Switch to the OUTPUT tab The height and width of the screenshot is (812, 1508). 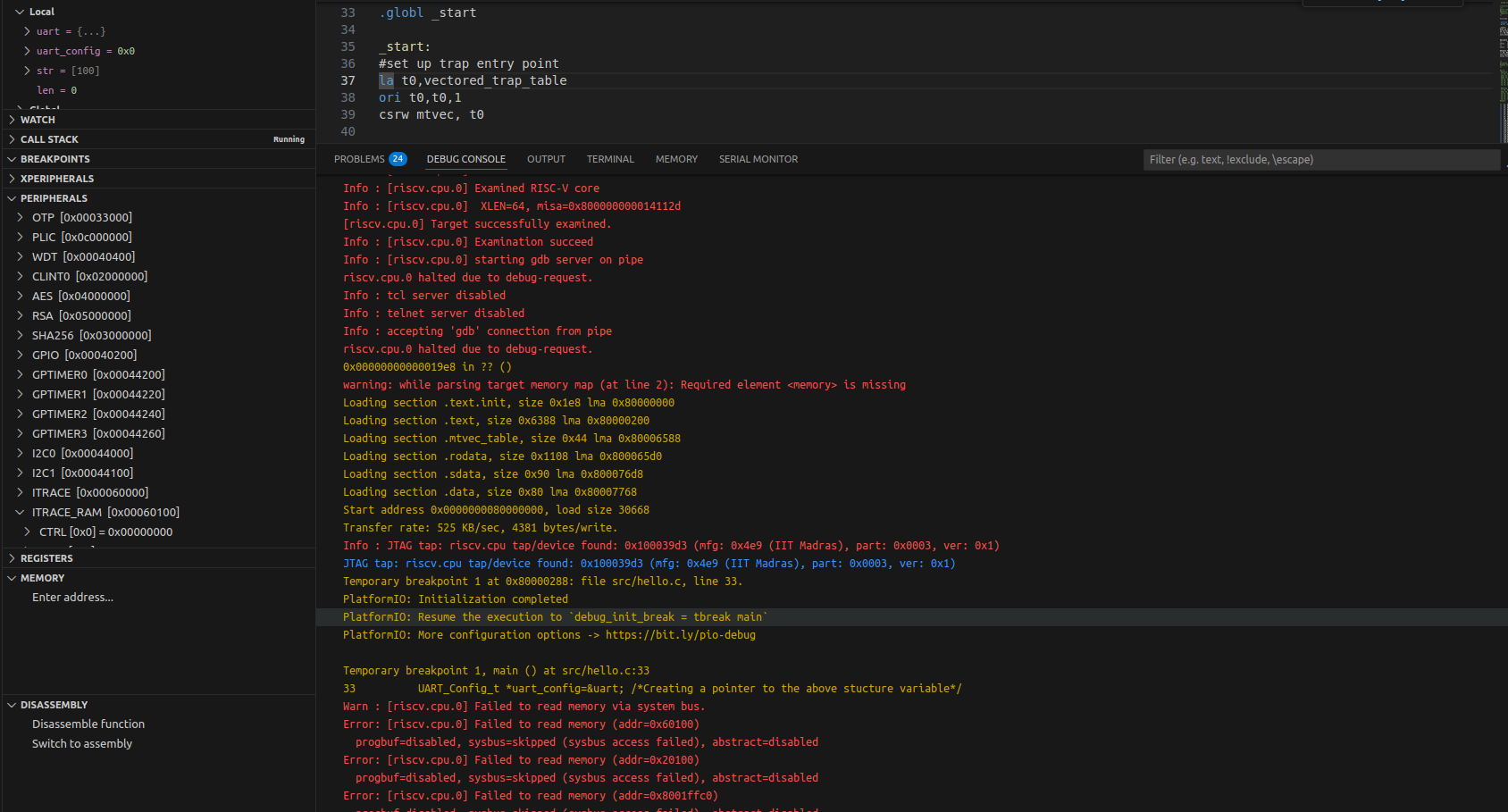pyautogui.click(x=546, y=159)
